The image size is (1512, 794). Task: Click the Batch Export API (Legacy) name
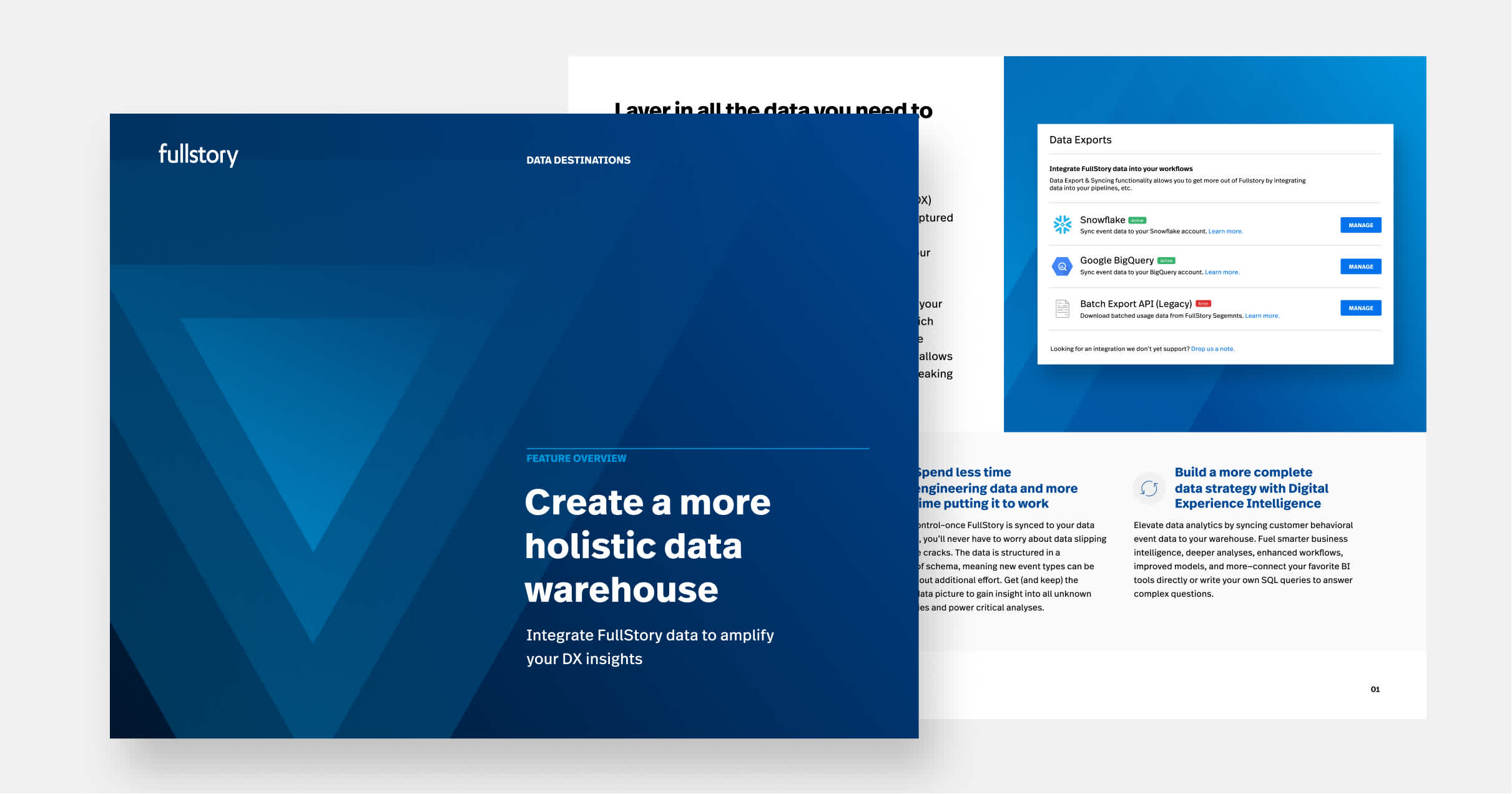(x=1136, y=304)
